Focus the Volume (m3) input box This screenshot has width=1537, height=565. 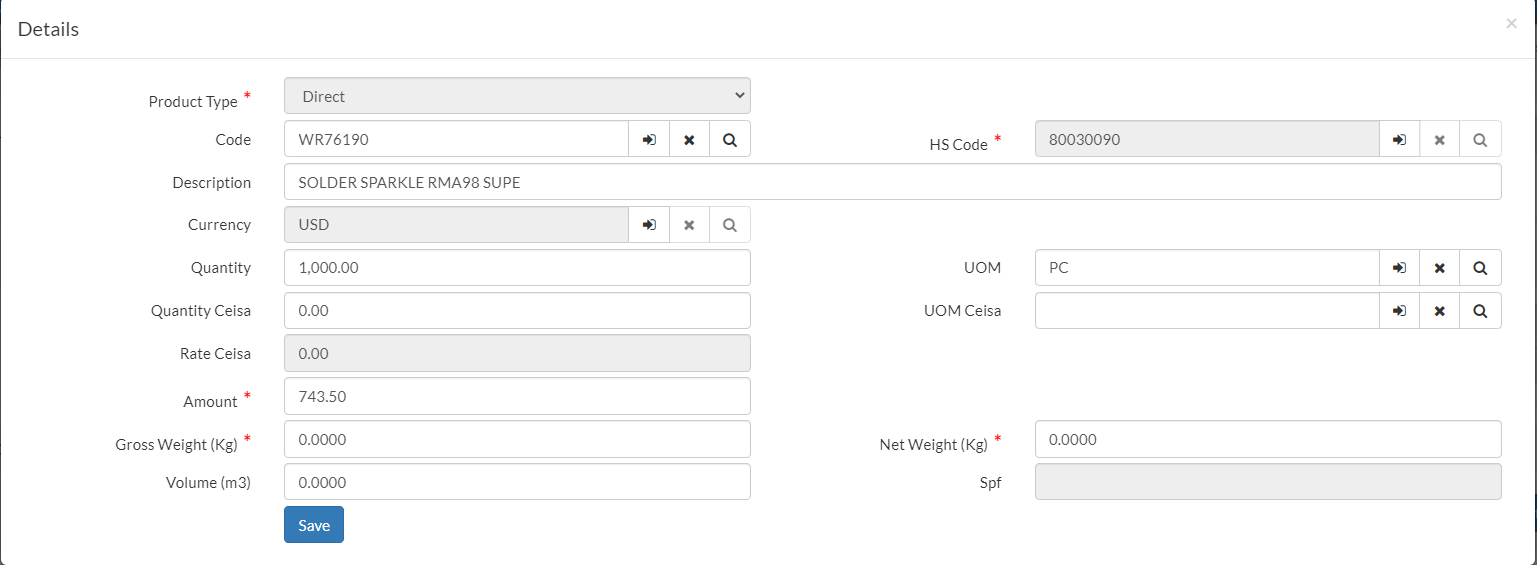517,482
